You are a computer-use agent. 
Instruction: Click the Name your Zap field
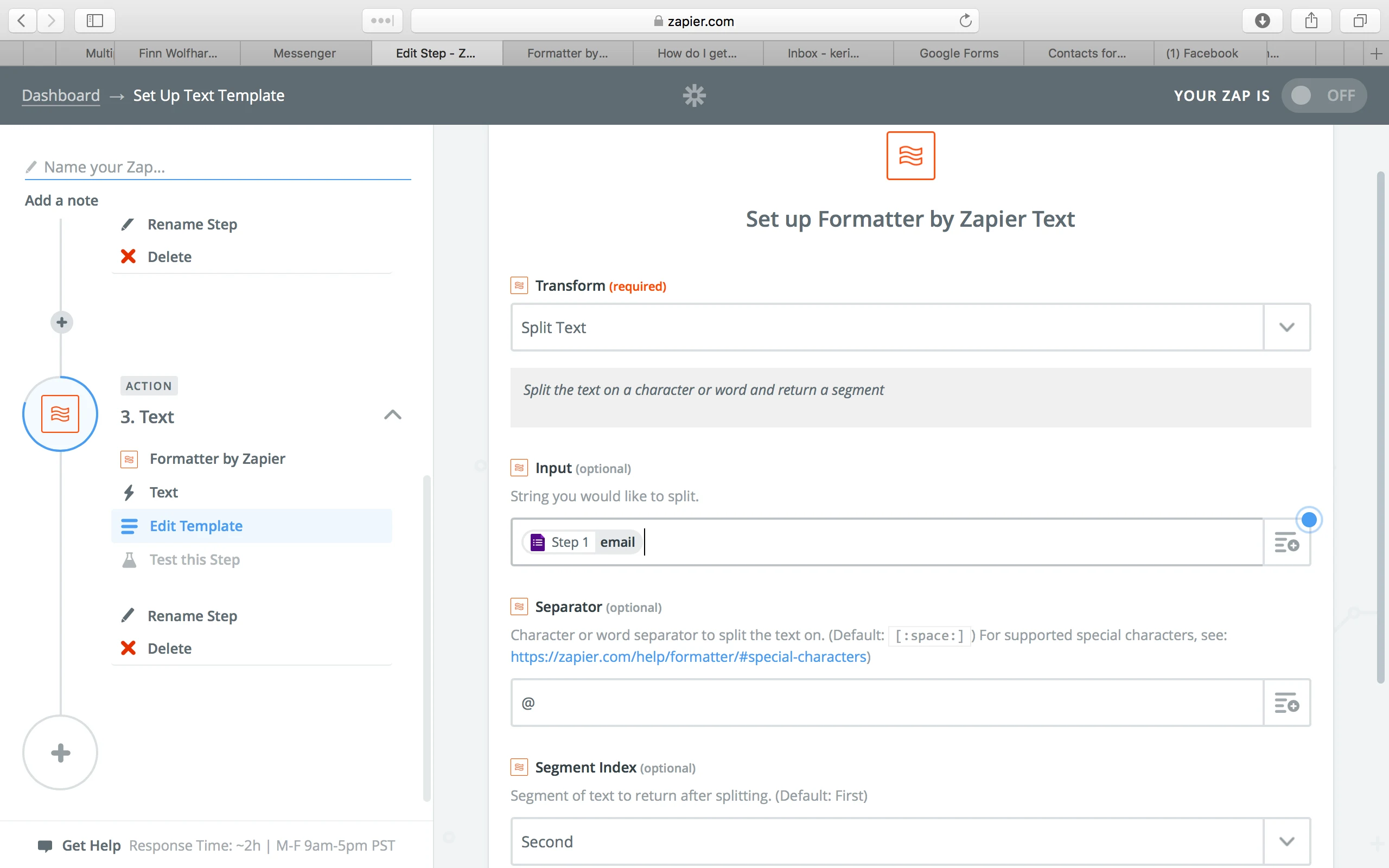pos(218,167)
